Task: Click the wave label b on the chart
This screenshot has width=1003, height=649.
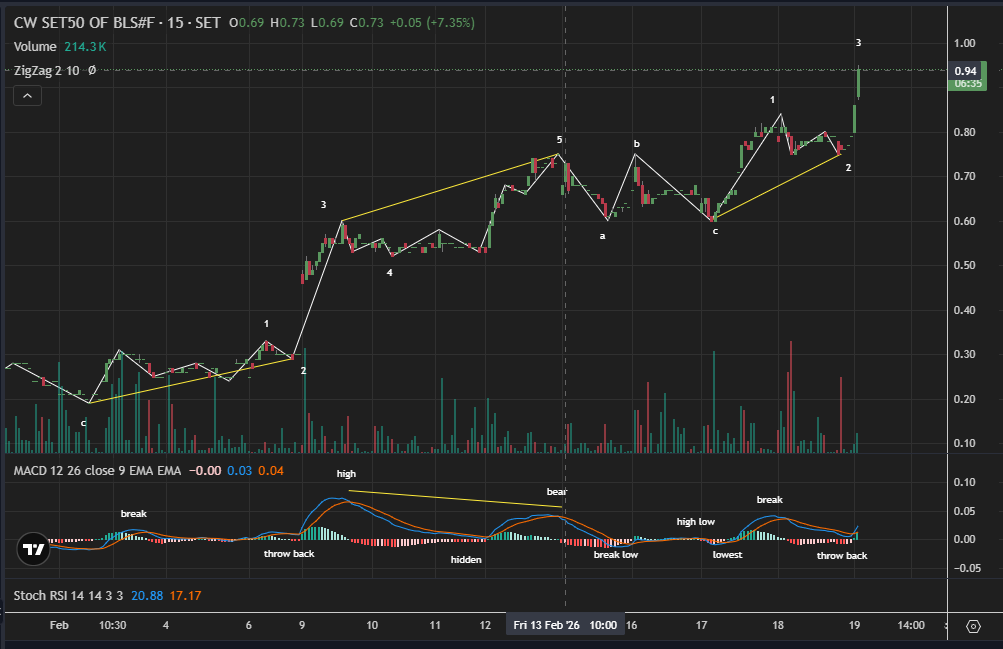Action: 636,144
